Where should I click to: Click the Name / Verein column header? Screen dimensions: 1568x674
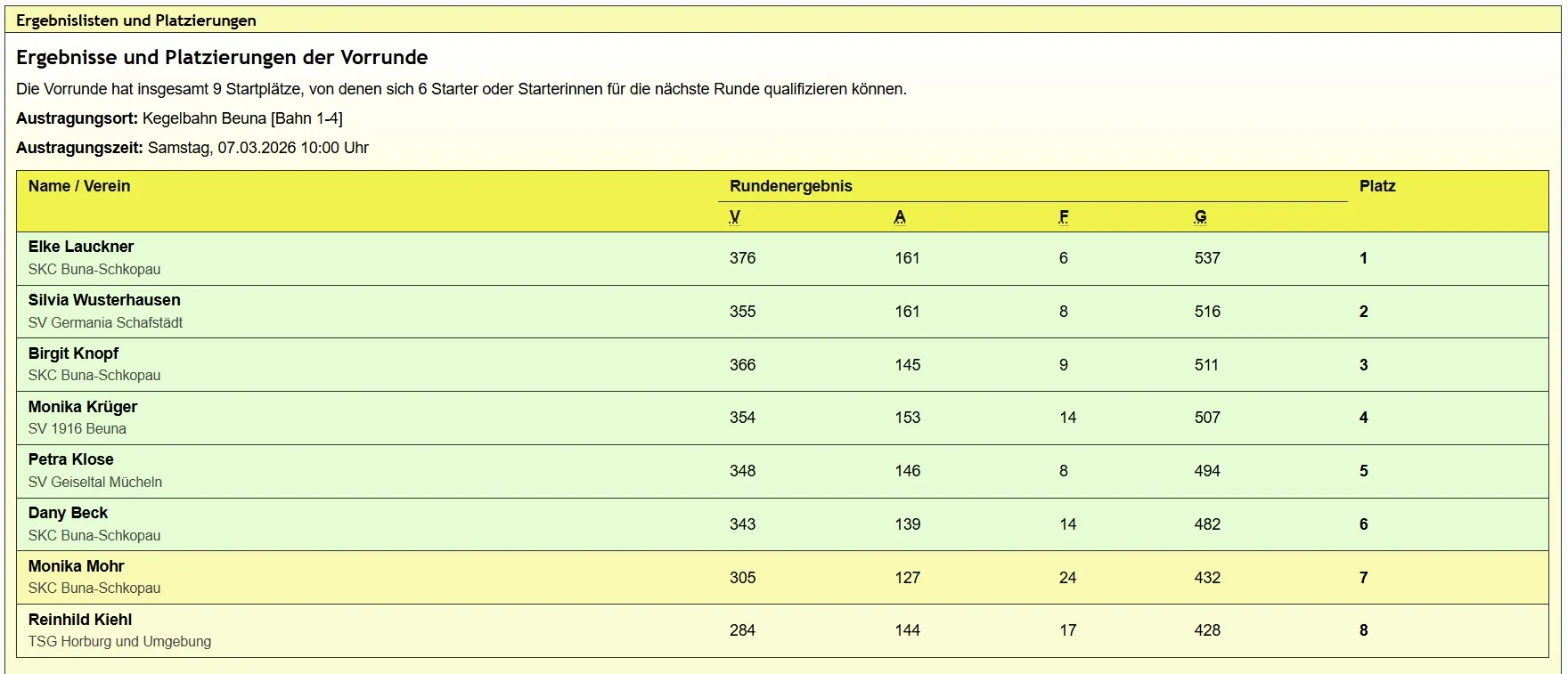79,186
